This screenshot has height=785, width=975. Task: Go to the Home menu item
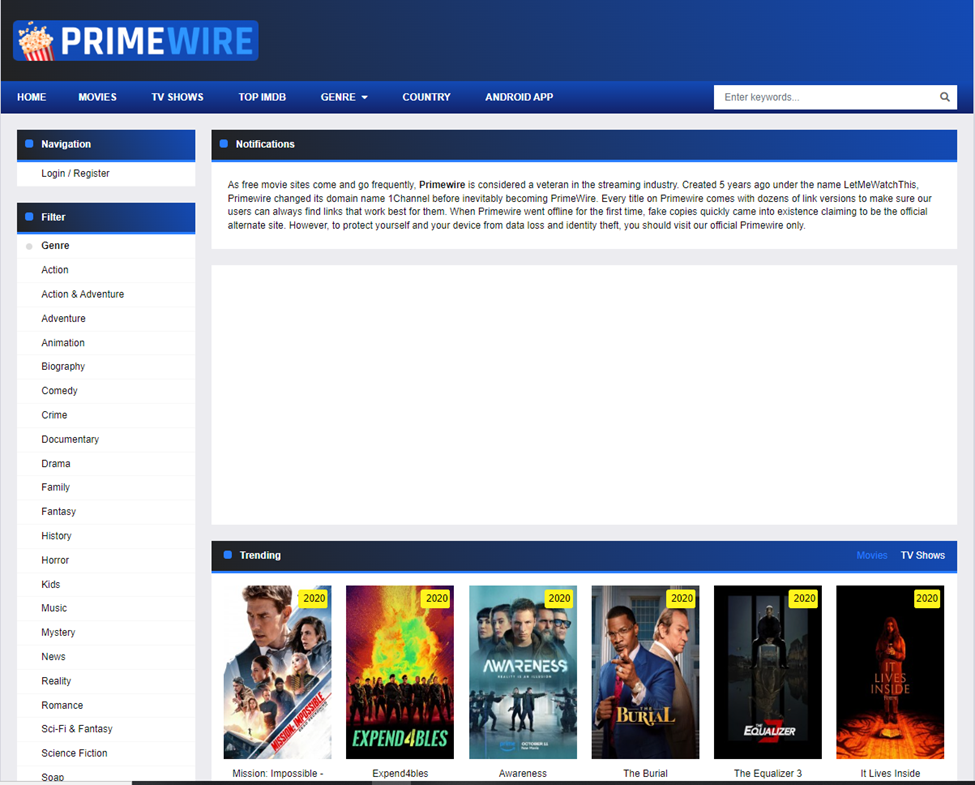tap(31, 97)
